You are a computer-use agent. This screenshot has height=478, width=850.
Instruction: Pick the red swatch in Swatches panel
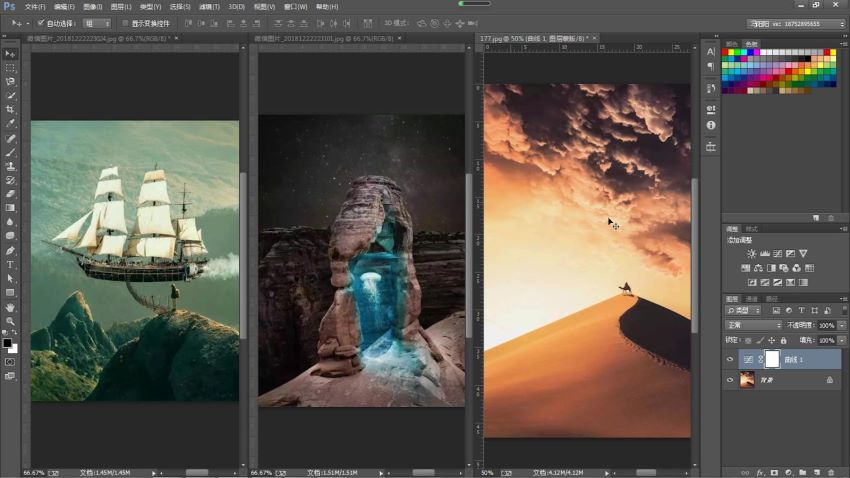pos(725,53)
